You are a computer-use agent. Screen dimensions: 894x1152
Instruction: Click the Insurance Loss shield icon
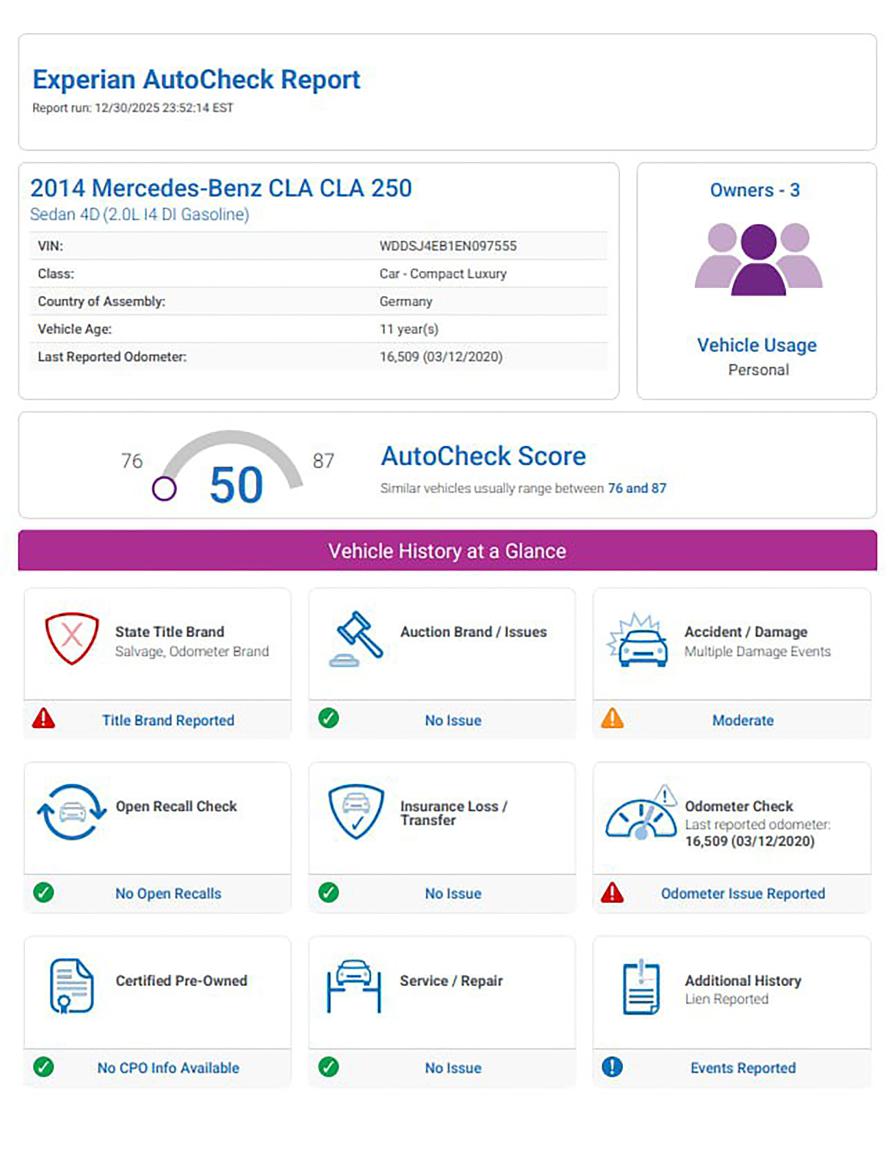coord(356,812)
